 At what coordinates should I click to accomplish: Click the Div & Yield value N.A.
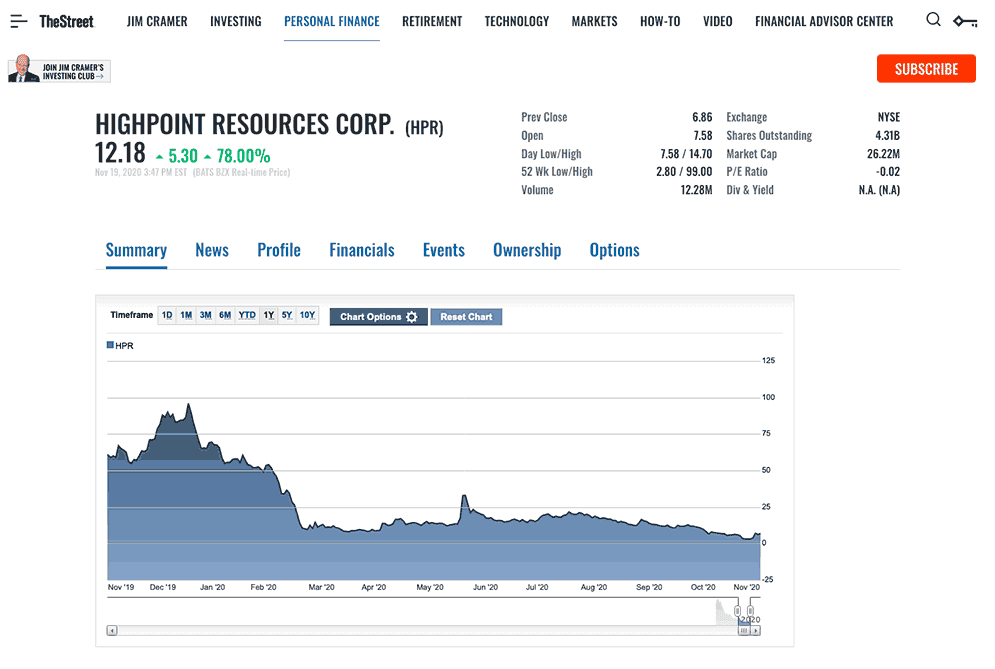click(x=879, y=190)
